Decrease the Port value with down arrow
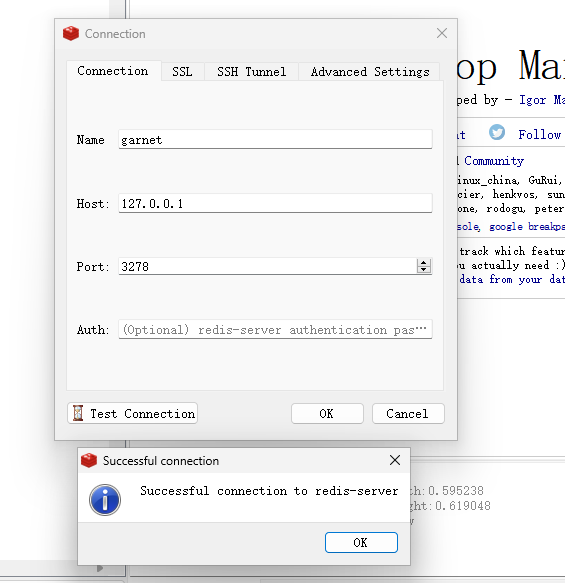Image resolution: width=565 pixels, height=583 pixels. click(x=423, y=270)
